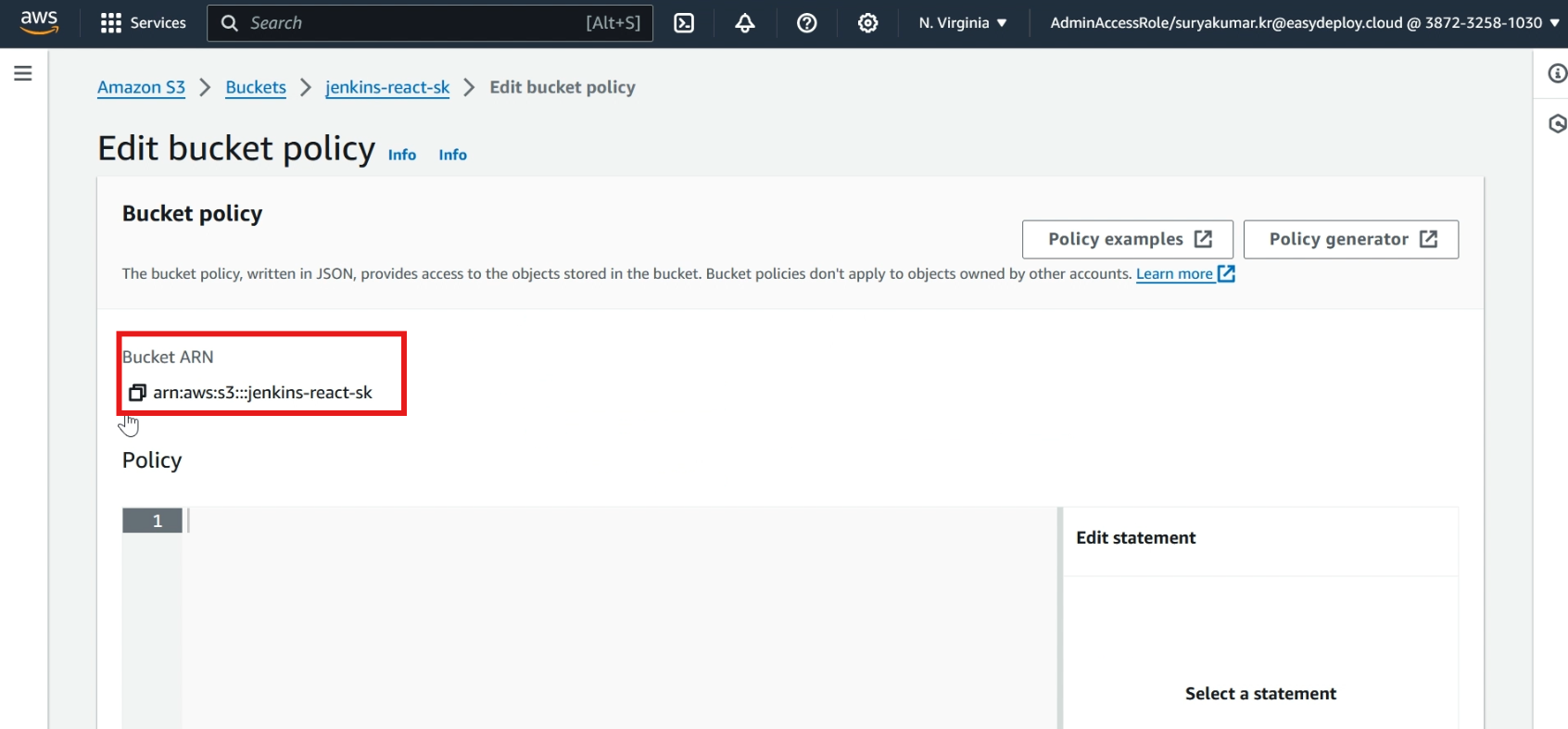Click inside the top Search field
Screen dimensions: 1568x729
click(x=430, y=22)
